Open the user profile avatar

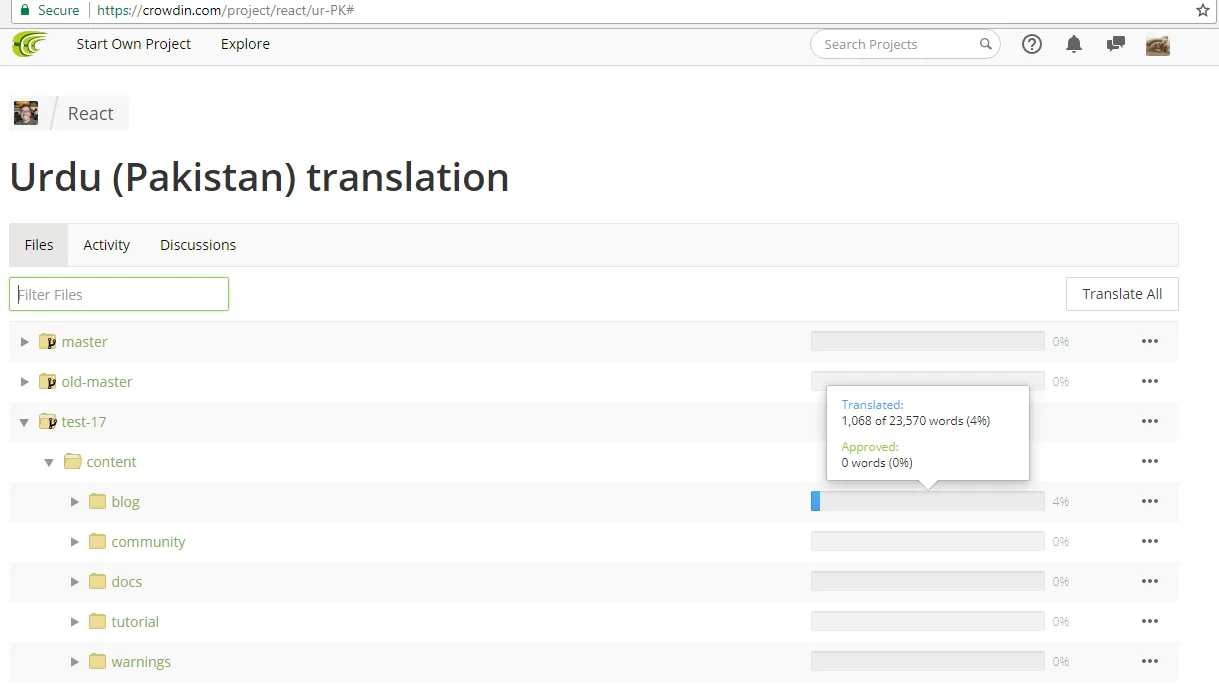(1158, 45)
